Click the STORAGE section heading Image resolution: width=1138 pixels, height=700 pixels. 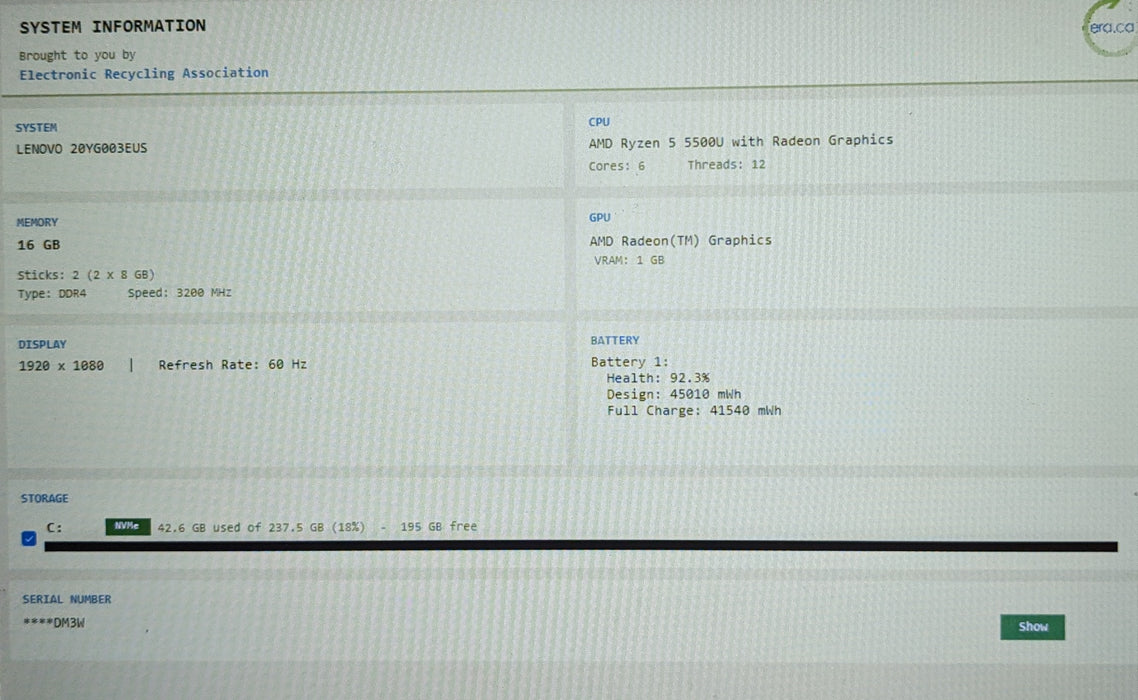point(44,498)
